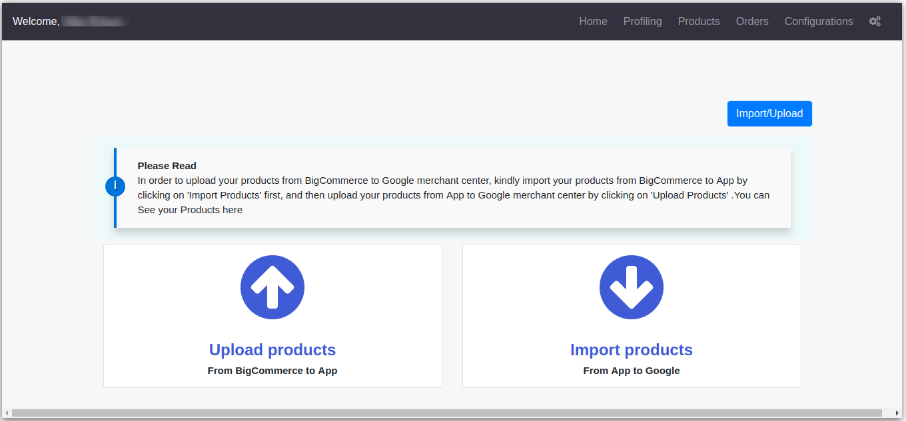Image resolution: width=906 pixels, height=421 pixels.
Task: Open the Profiling menu item
Action: tap(643, 21)
